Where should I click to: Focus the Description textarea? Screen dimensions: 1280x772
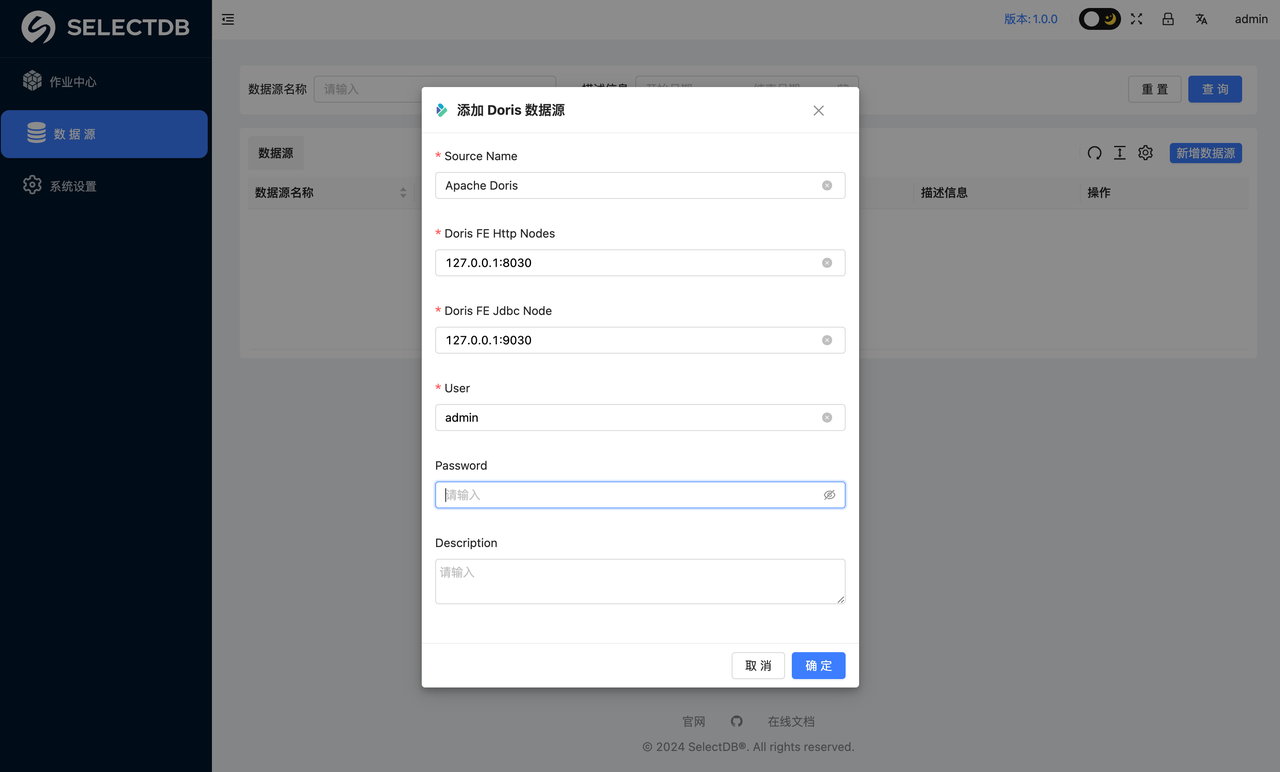pos(640,581)
